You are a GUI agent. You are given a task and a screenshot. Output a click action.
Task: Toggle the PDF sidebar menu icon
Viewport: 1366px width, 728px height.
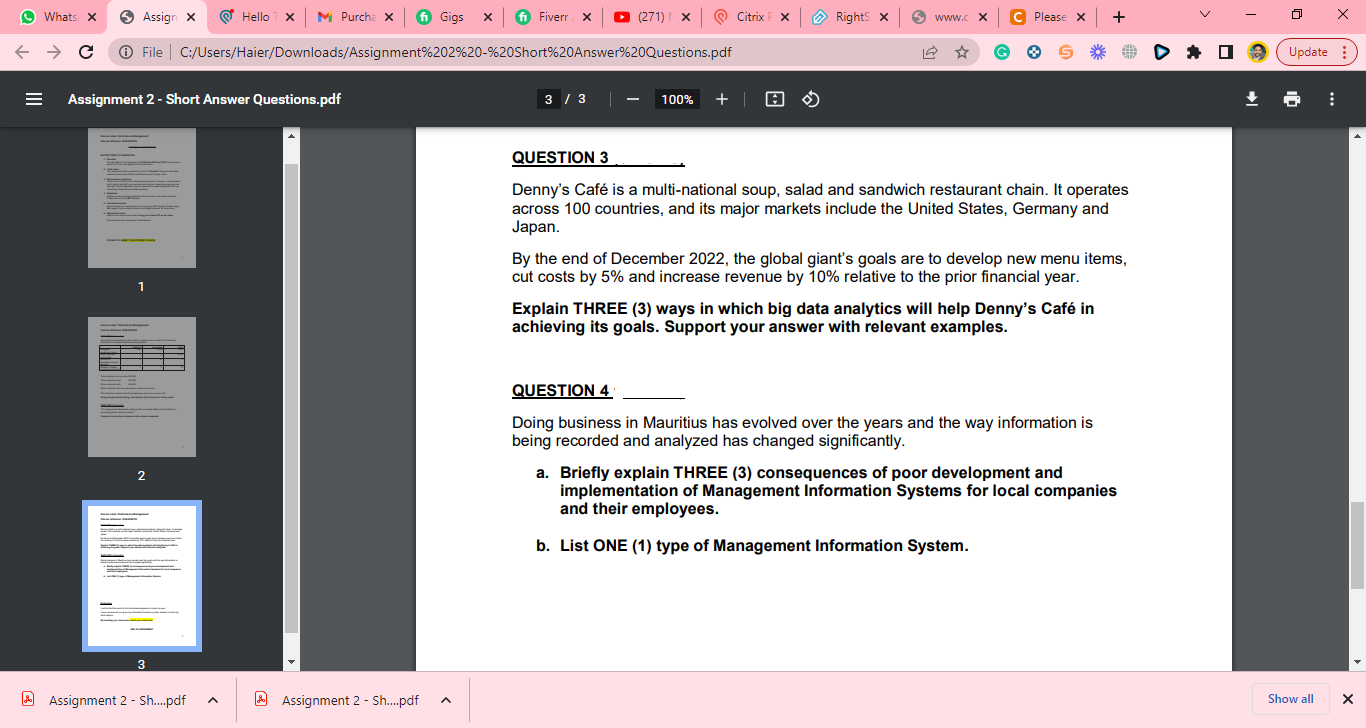(x=34, y=99)
